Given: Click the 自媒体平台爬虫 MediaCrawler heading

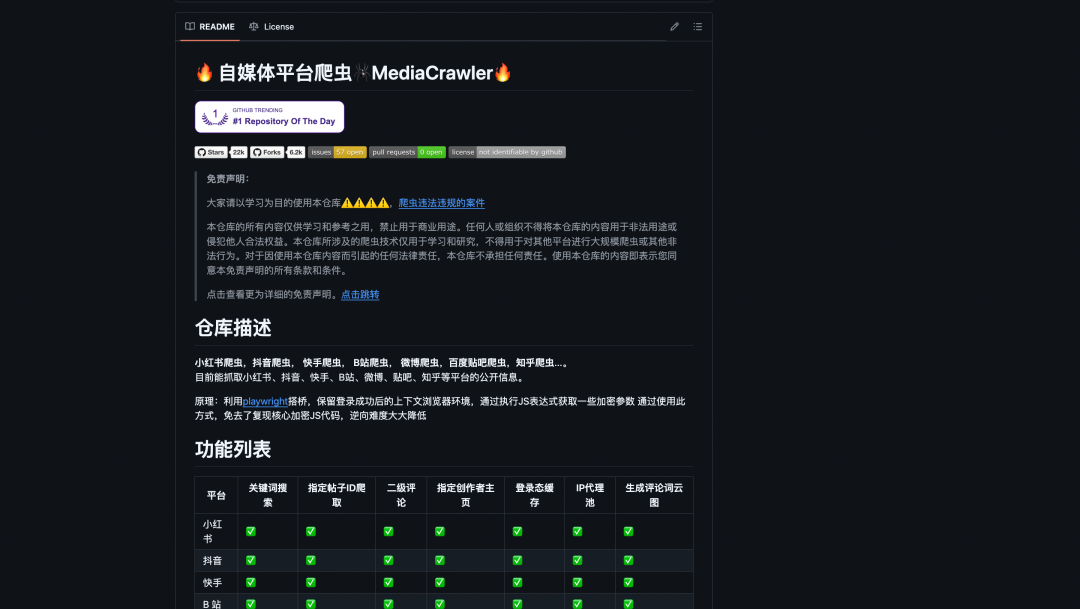Looking at the screenshot, I should click(353, 73).
